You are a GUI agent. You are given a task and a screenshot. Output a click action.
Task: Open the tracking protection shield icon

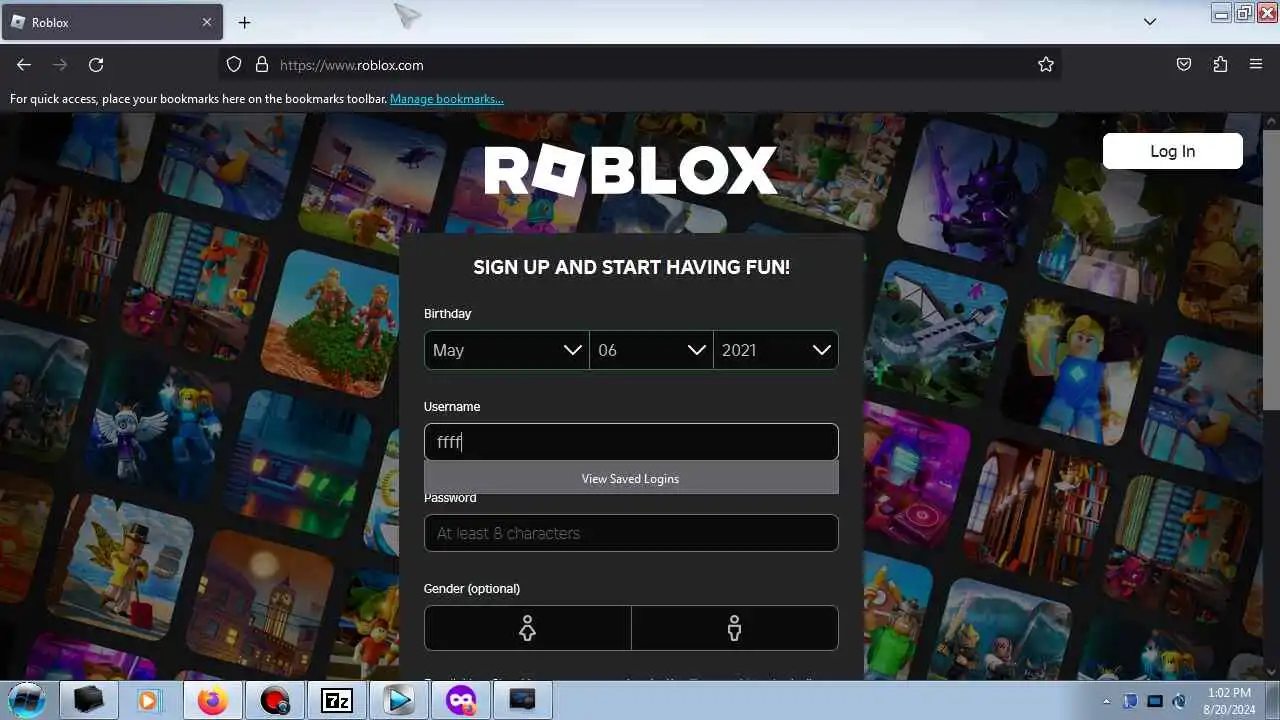pos(234,65)
